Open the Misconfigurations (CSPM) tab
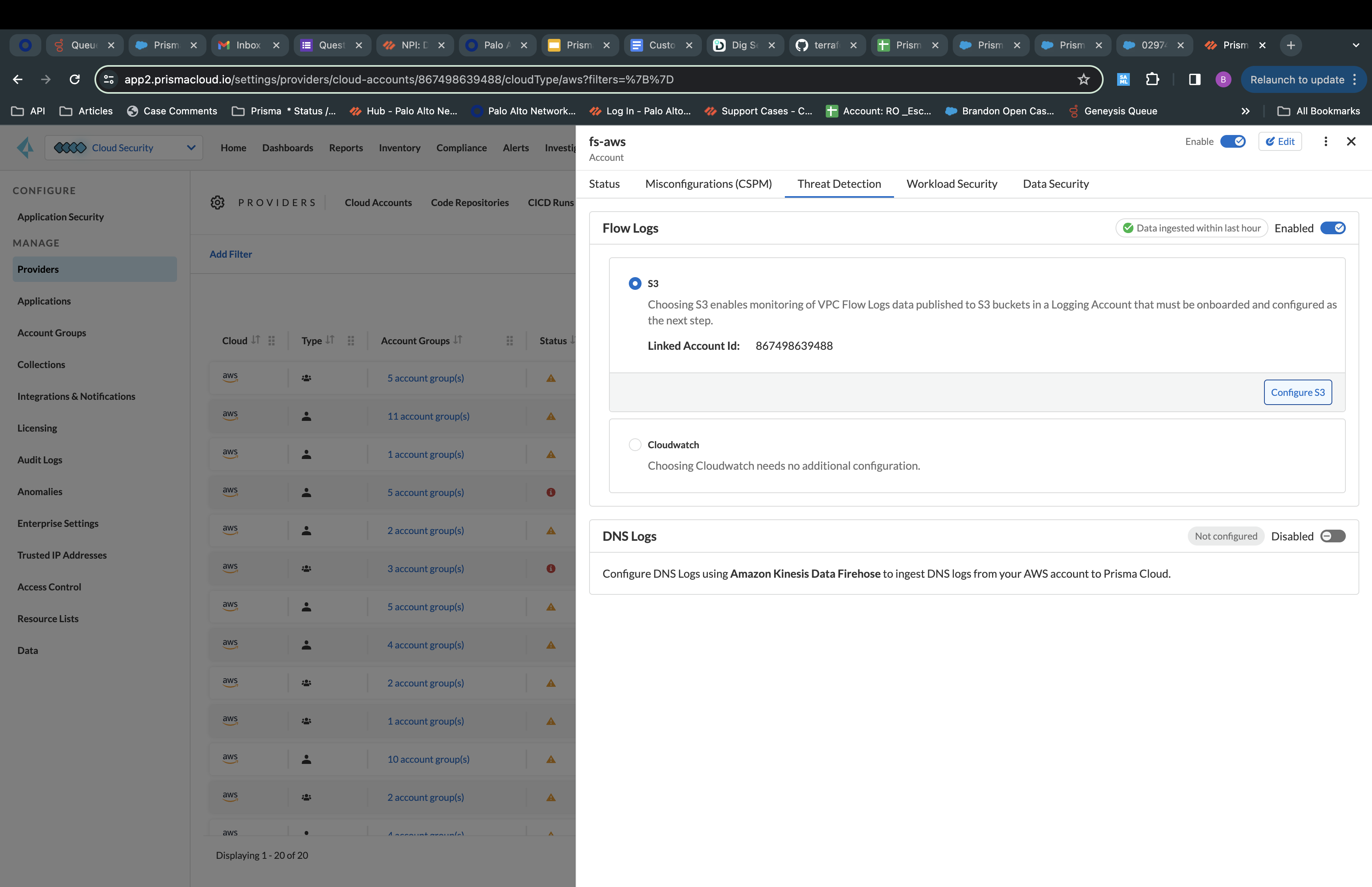 (x=708, y=184)
